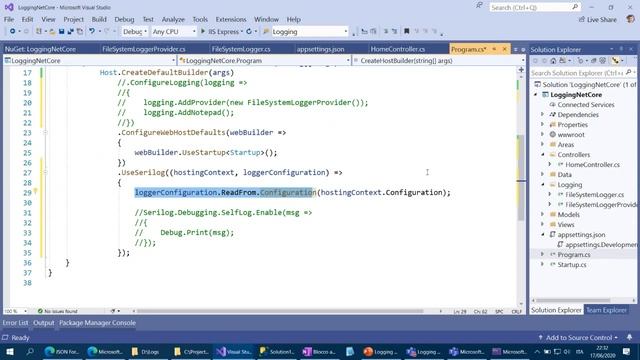Open the Output panel tab

coord(44,323)
